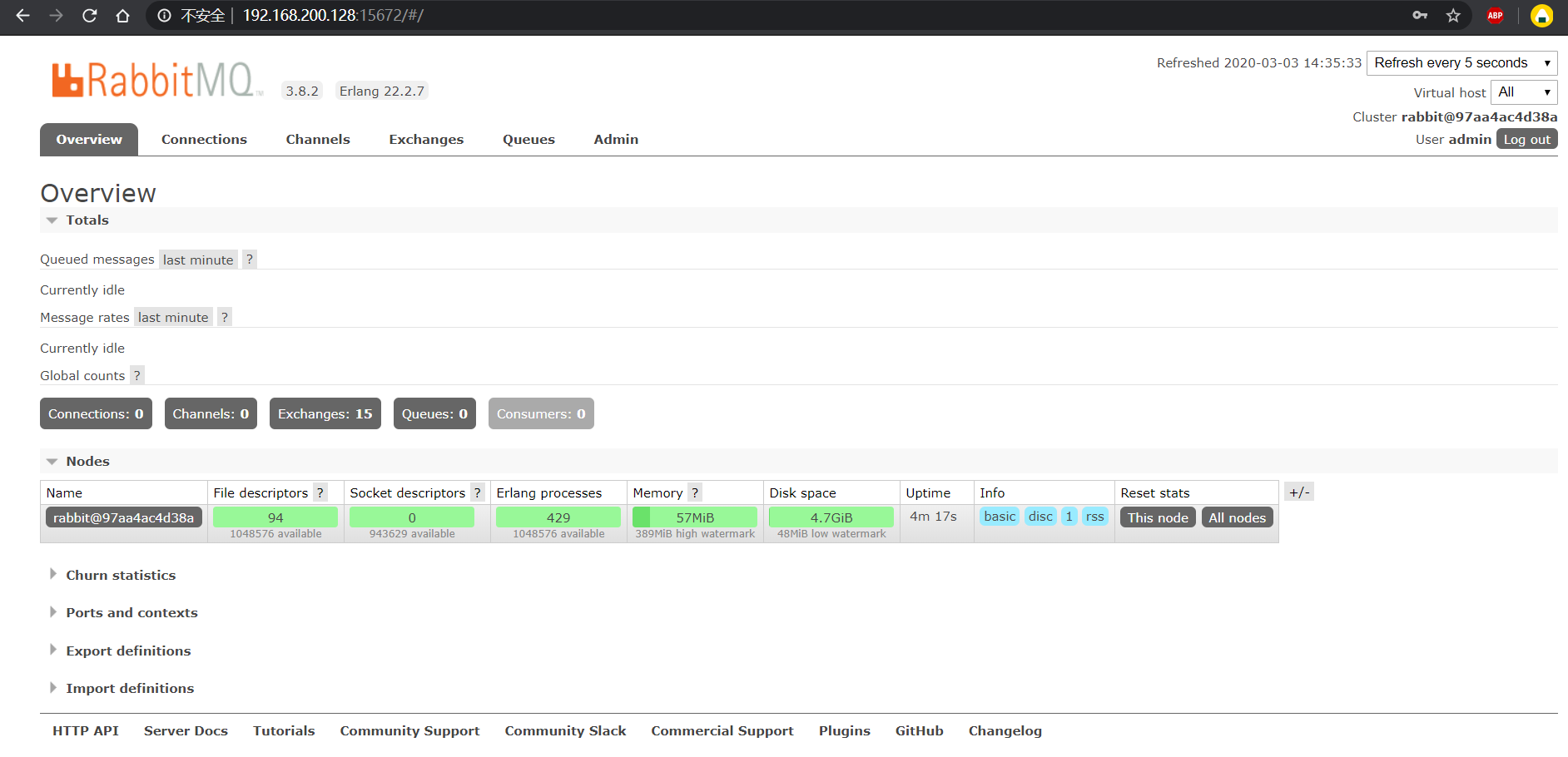Viewport: 1568px width, 757px height.
Task: Reload the page with the refresh icon
Action: tap(89, 16)
